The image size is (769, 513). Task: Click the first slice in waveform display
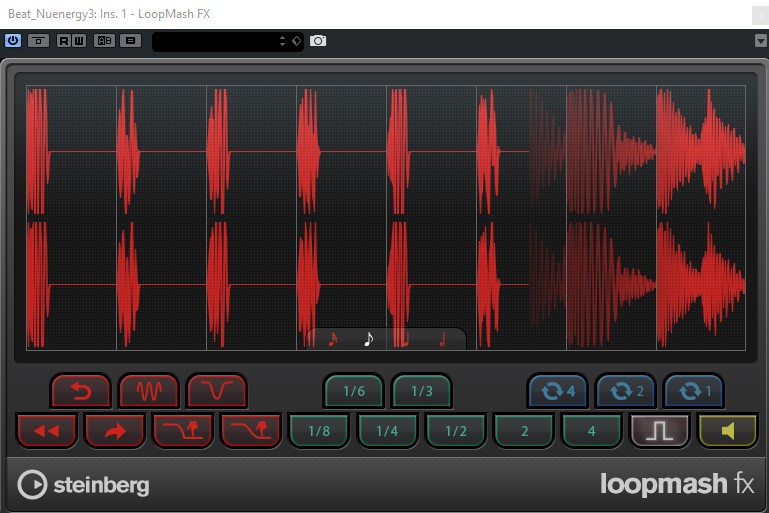(x=71, y=218)
